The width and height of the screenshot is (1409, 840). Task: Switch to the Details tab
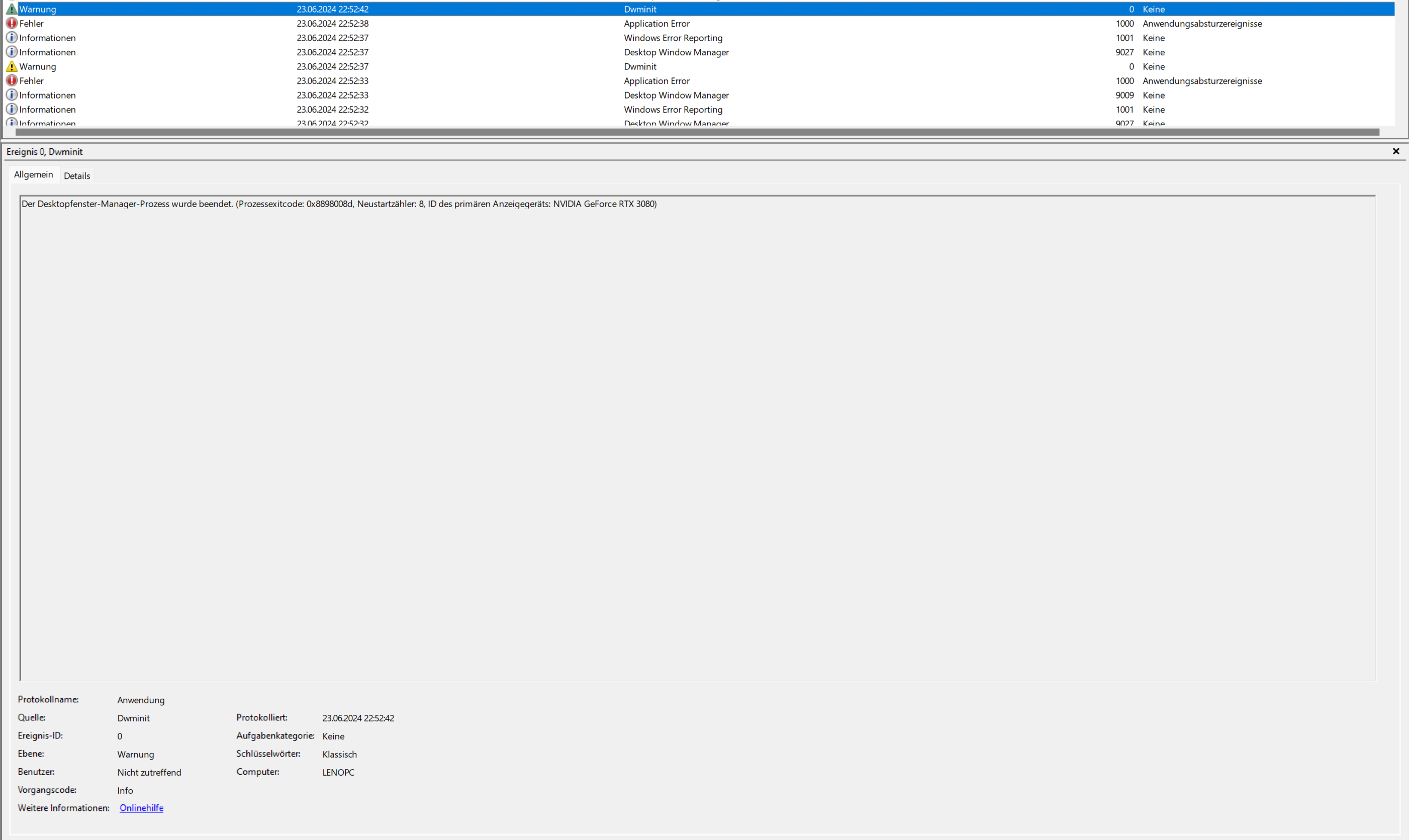pos(77,175)
